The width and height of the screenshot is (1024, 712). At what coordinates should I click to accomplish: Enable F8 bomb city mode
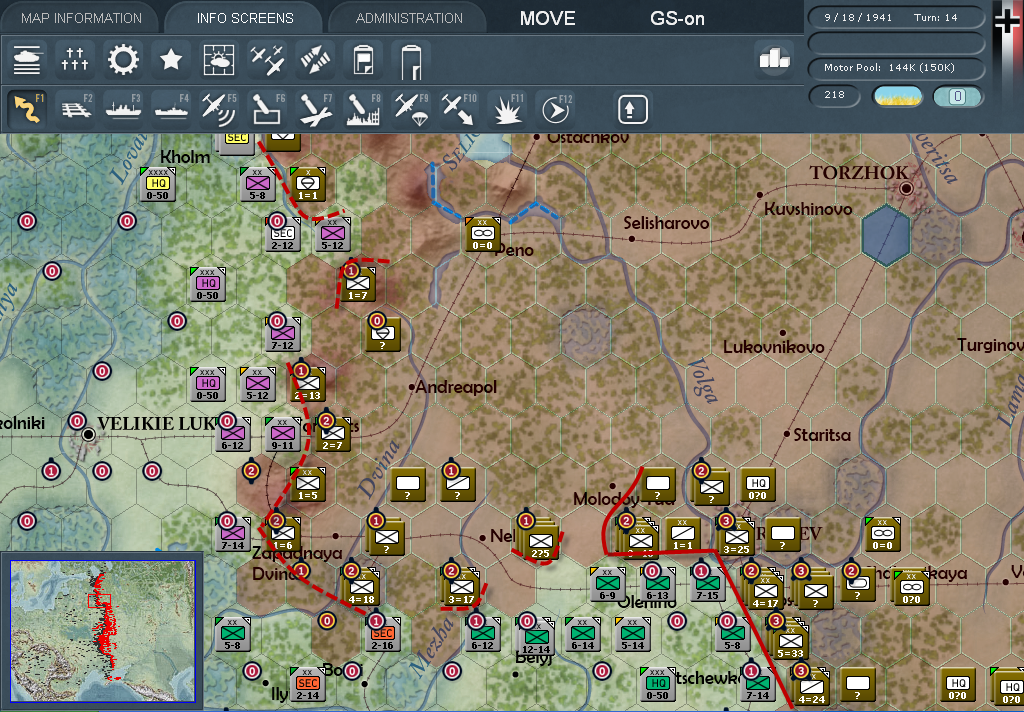[x=364, y=108]
